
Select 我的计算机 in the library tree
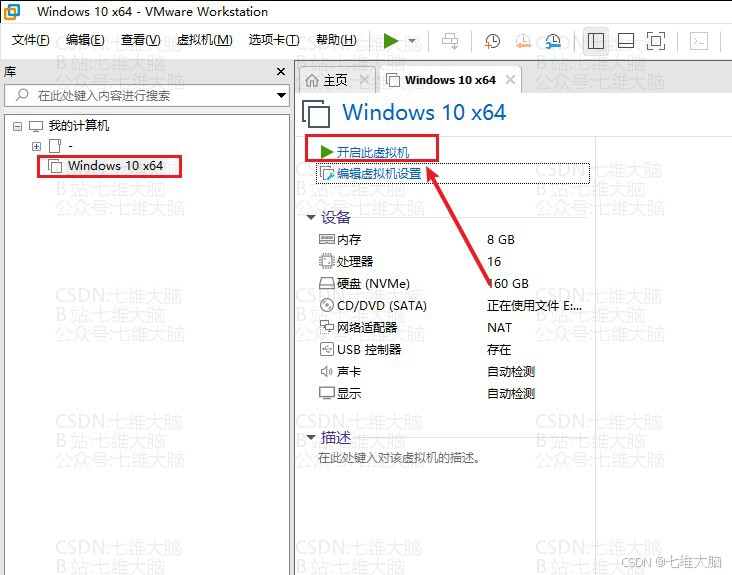click(x=79, y=126)
